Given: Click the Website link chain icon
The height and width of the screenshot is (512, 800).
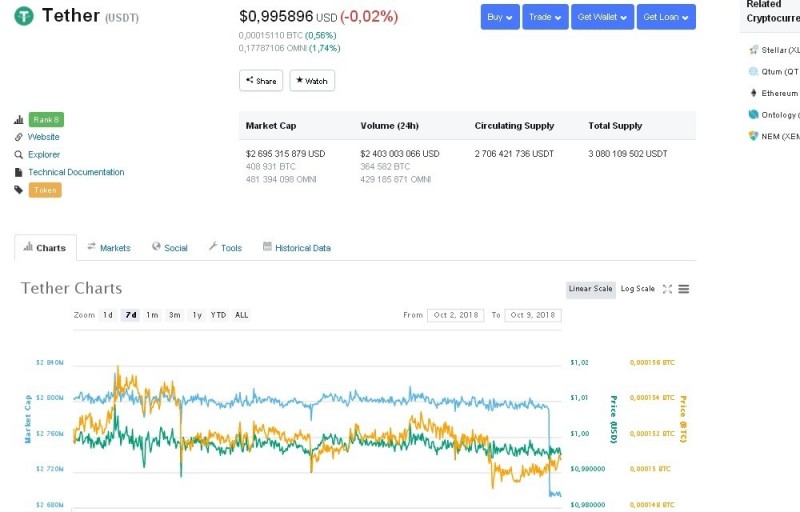Looking at the screenshot, I should (19, 137).
